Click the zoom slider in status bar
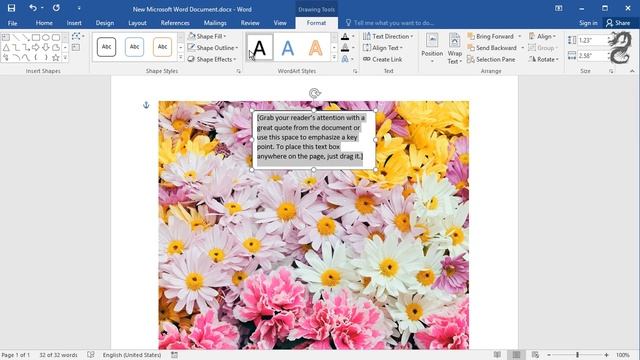Screen dimensions: 640x360 click(578, 355)
